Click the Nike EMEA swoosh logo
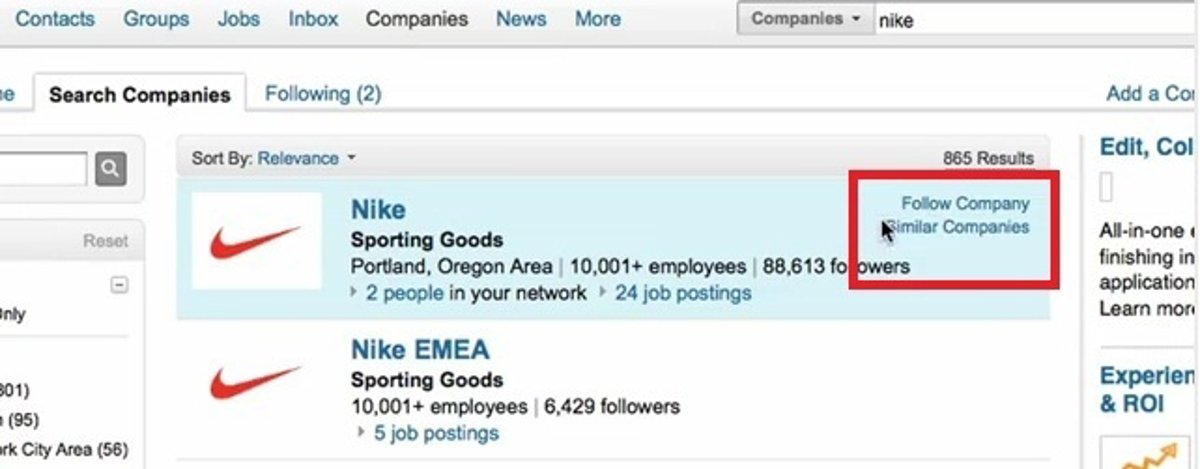This screenshot has height=469, width=1200. point(256,382)
